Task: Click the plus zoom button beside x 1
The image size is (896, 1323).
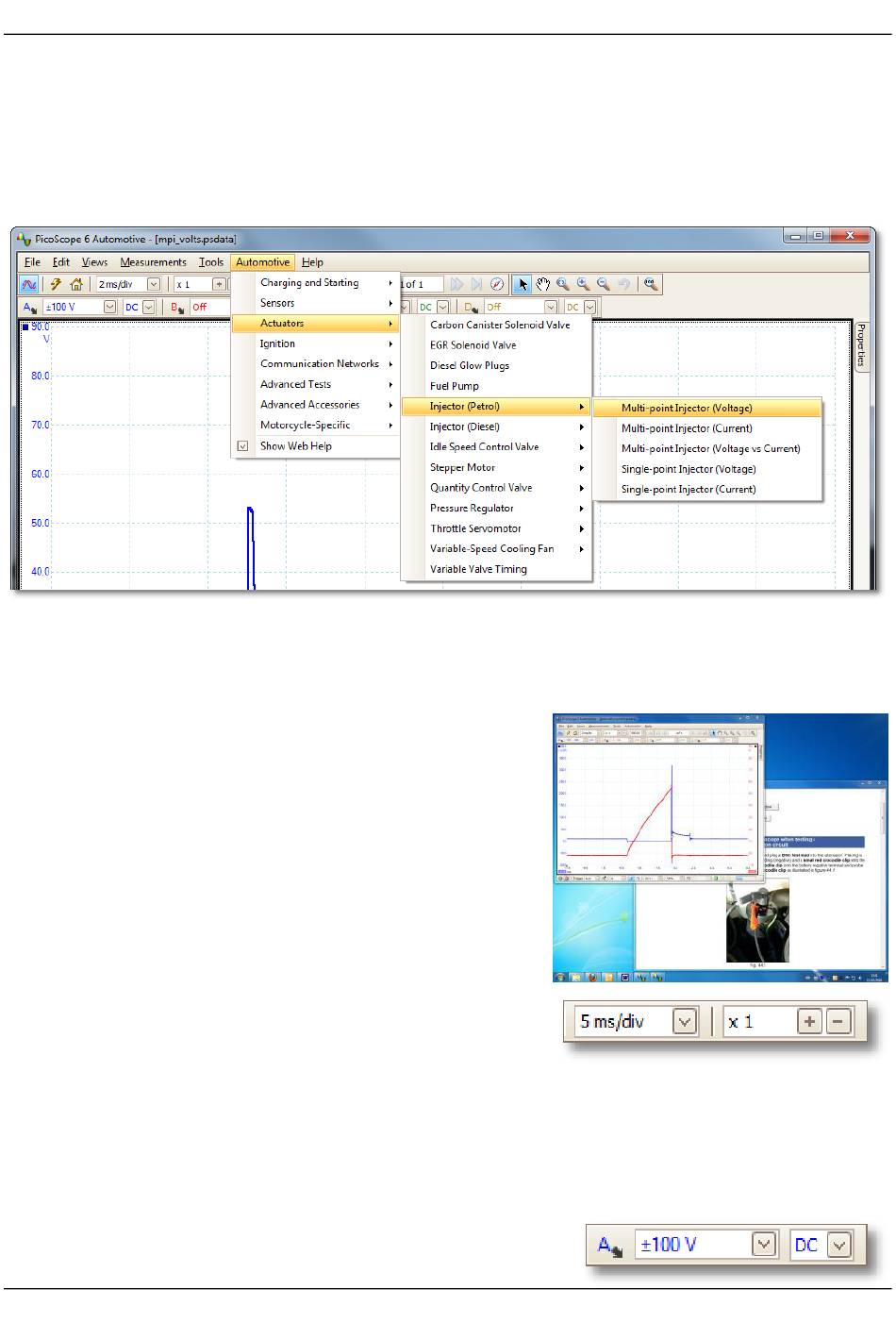Action: tap(219, 284)
